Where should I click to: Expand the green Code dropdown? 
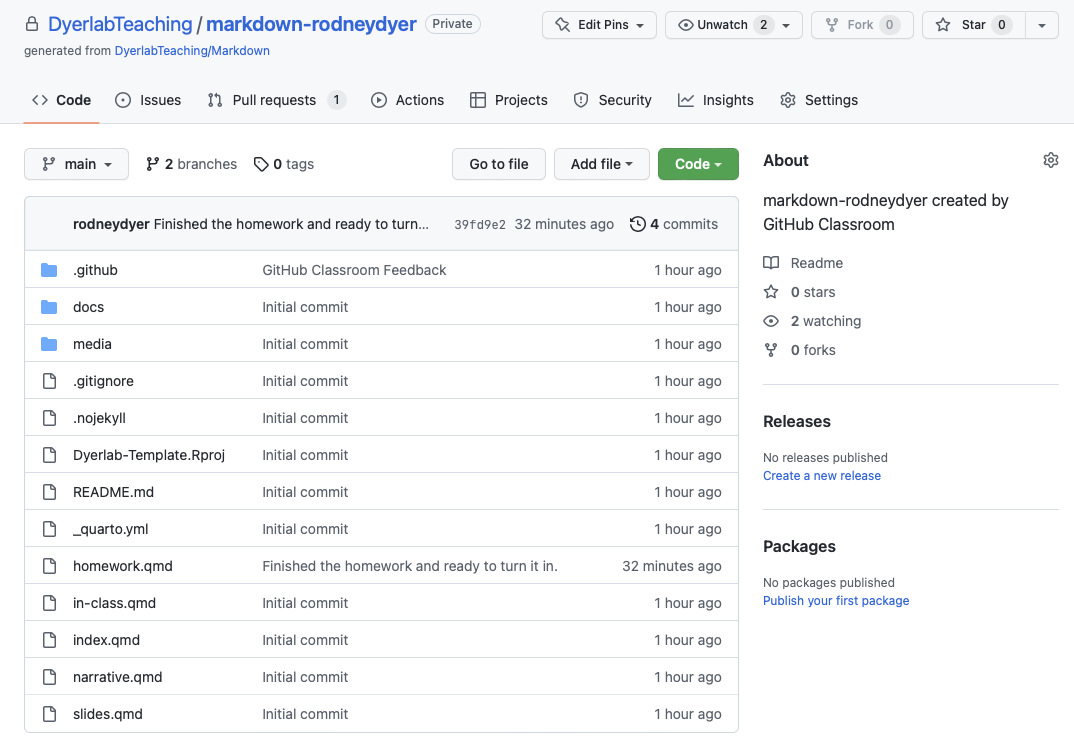point(698,164)
